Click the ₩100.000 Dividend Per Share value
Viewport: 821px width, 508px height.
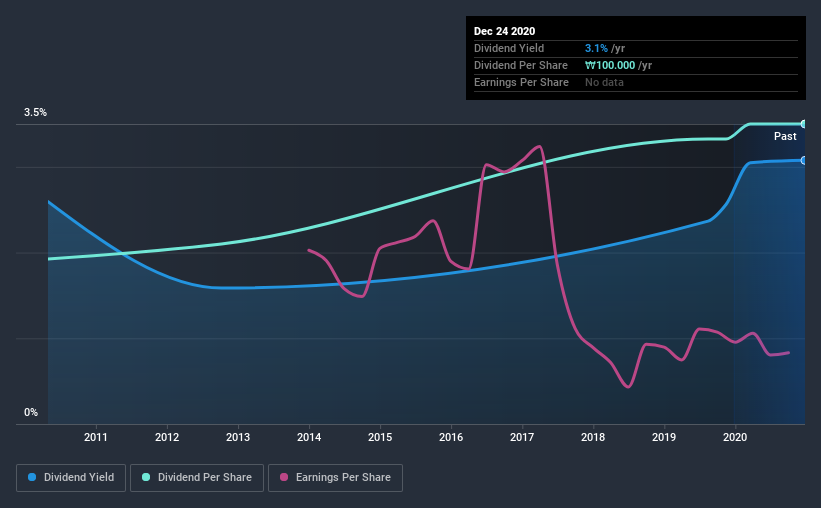coord(610,65)
